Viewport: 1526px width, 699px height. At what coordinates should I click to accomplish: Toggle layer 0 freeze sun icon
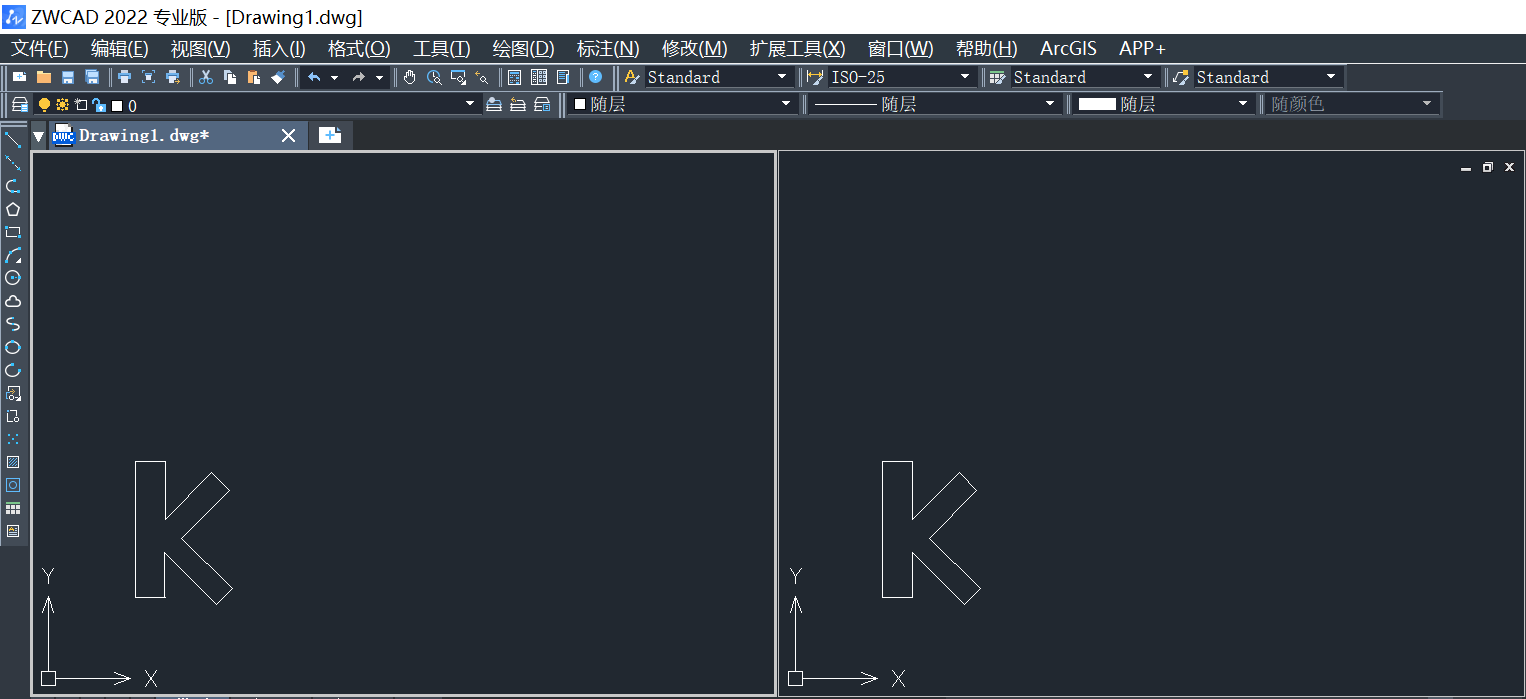point(62,104)
